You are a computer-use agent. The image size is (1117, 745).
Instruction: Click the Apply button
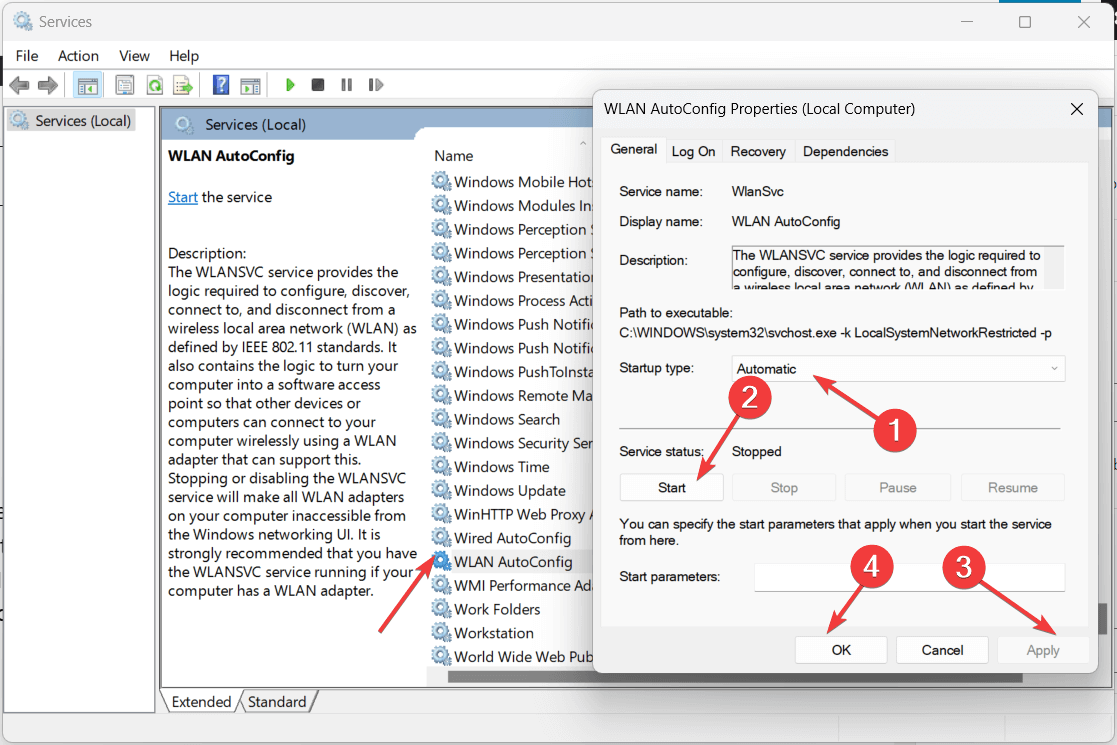click(x=1043, y=650)
